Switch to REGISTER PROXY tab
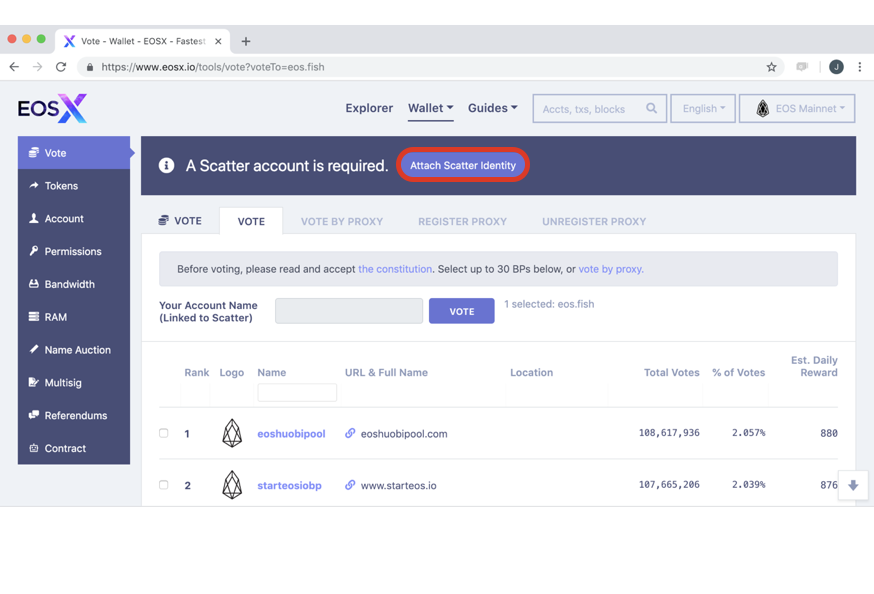This screenshot has height=594, width=874. pos(462,221)
